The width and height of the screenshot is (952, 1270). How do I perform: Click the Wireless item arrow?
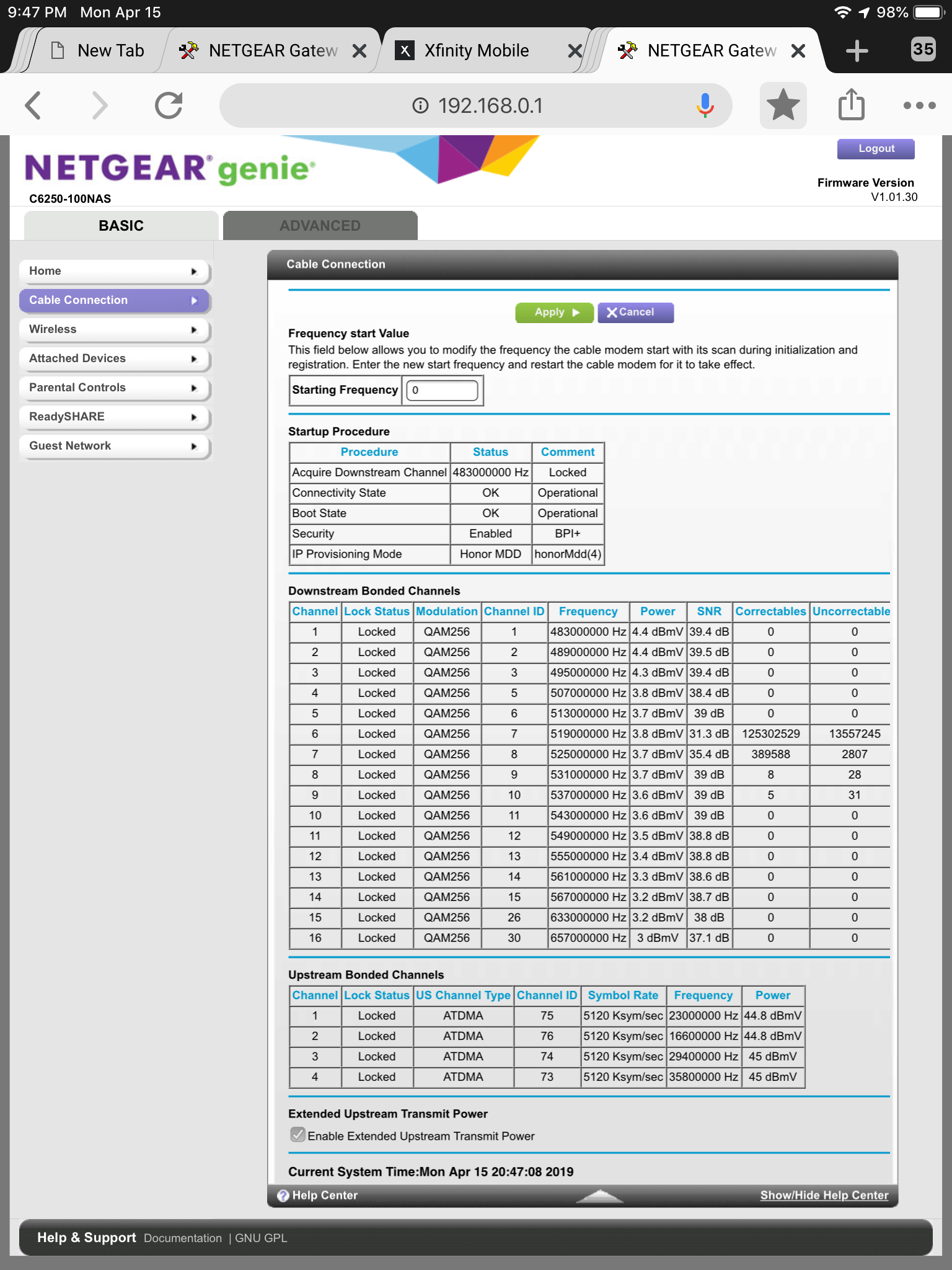click(x=194, y=329)
